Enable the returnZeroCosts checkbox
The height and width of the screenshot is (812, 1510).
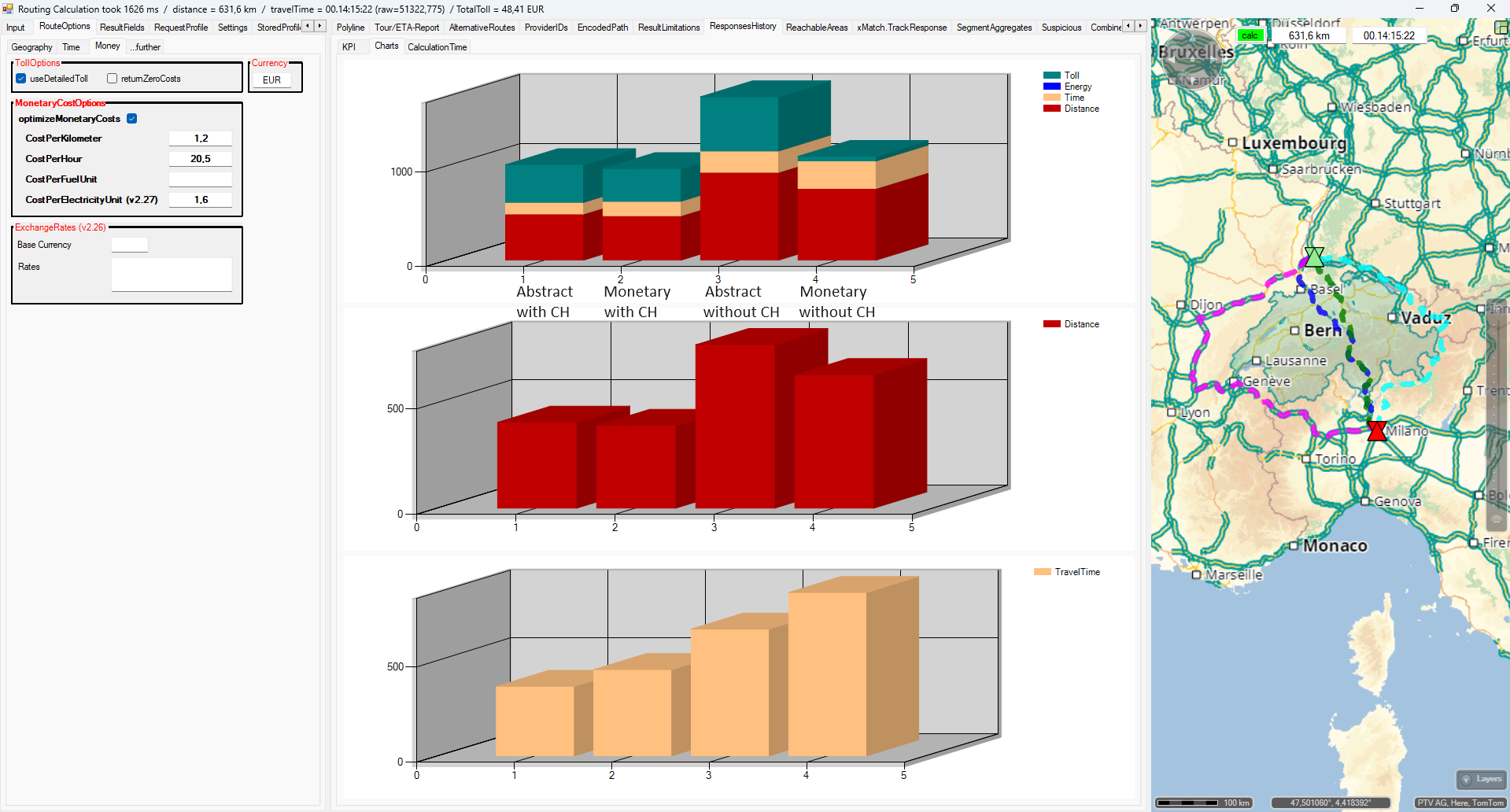pyautogui.click(x=112, y=79)
